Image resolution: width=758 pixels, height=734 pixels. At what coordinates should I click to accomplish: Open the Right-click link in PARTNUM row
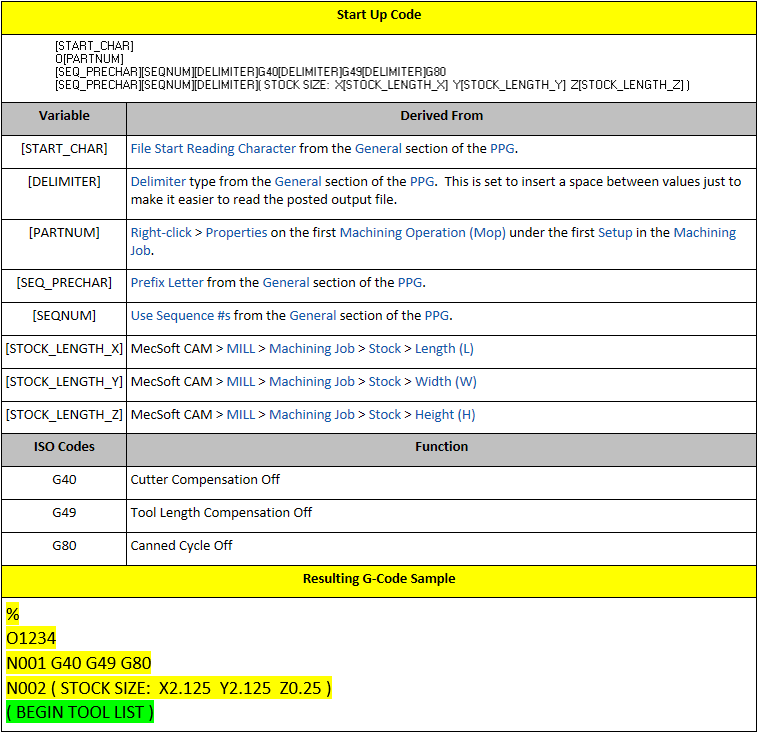point(161,232)
